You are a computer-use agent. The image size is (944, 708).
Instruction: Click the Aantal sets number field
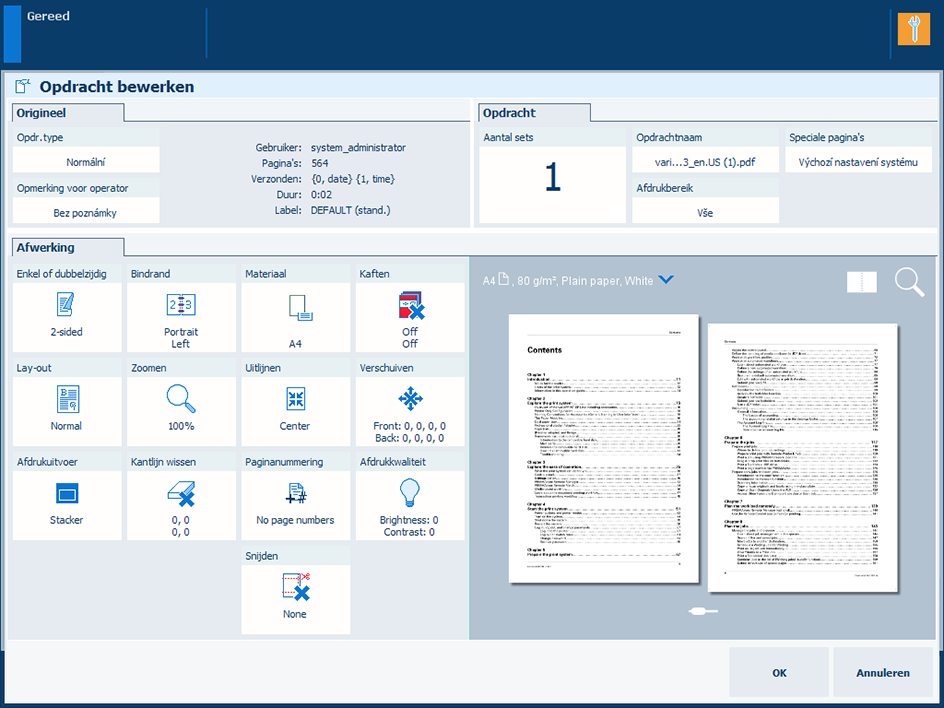[552, 177]
